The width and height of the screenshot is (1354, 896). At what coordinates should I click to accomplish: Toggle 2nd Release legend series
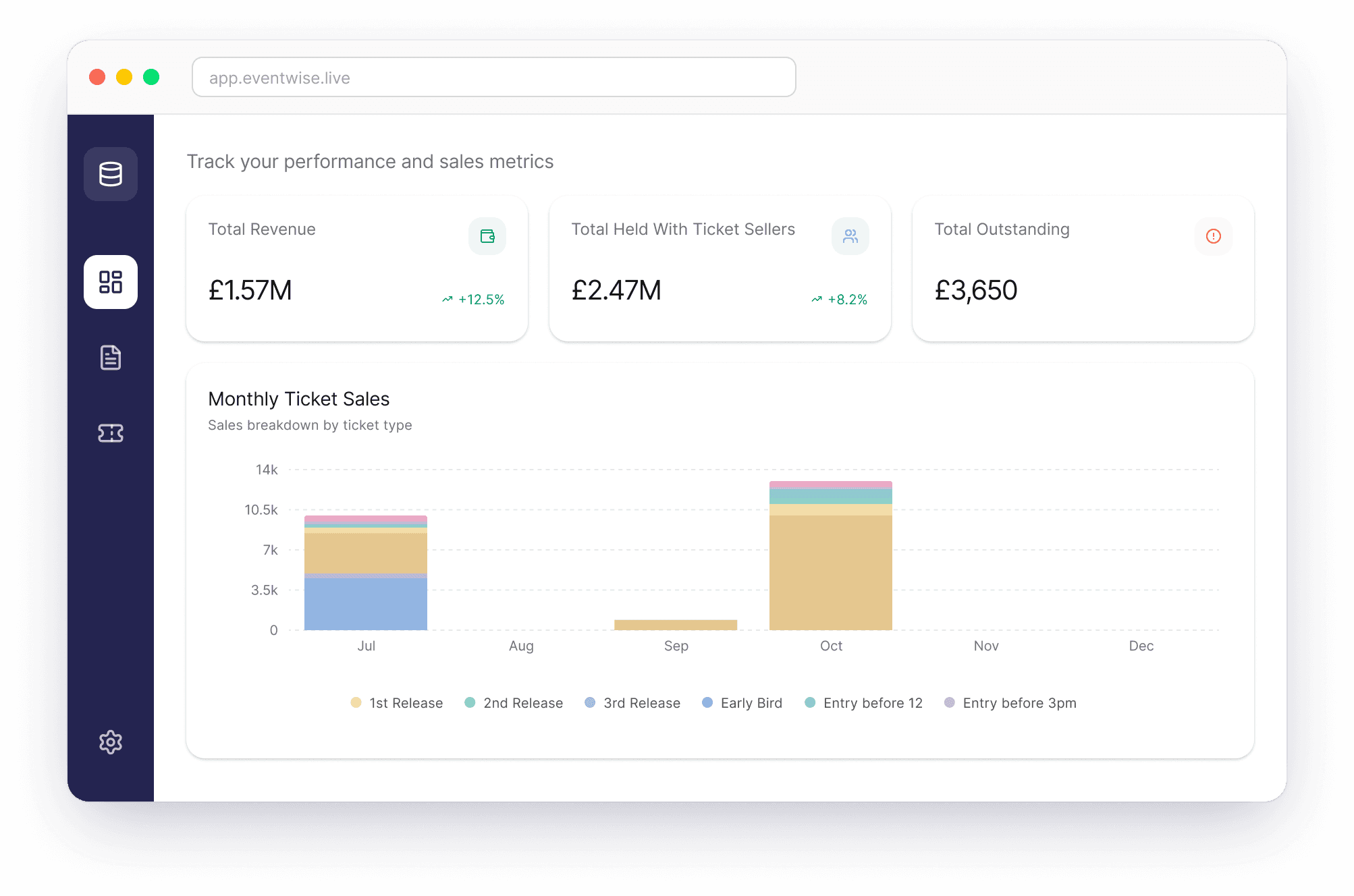pyautogui.click(x=514, y=703)
